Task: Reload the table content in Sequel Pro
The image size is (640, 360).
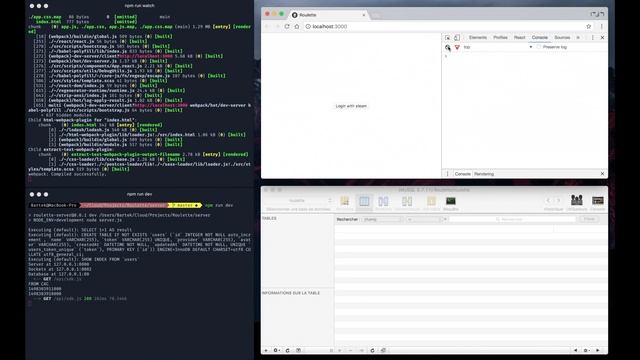Action: [372, 351]
